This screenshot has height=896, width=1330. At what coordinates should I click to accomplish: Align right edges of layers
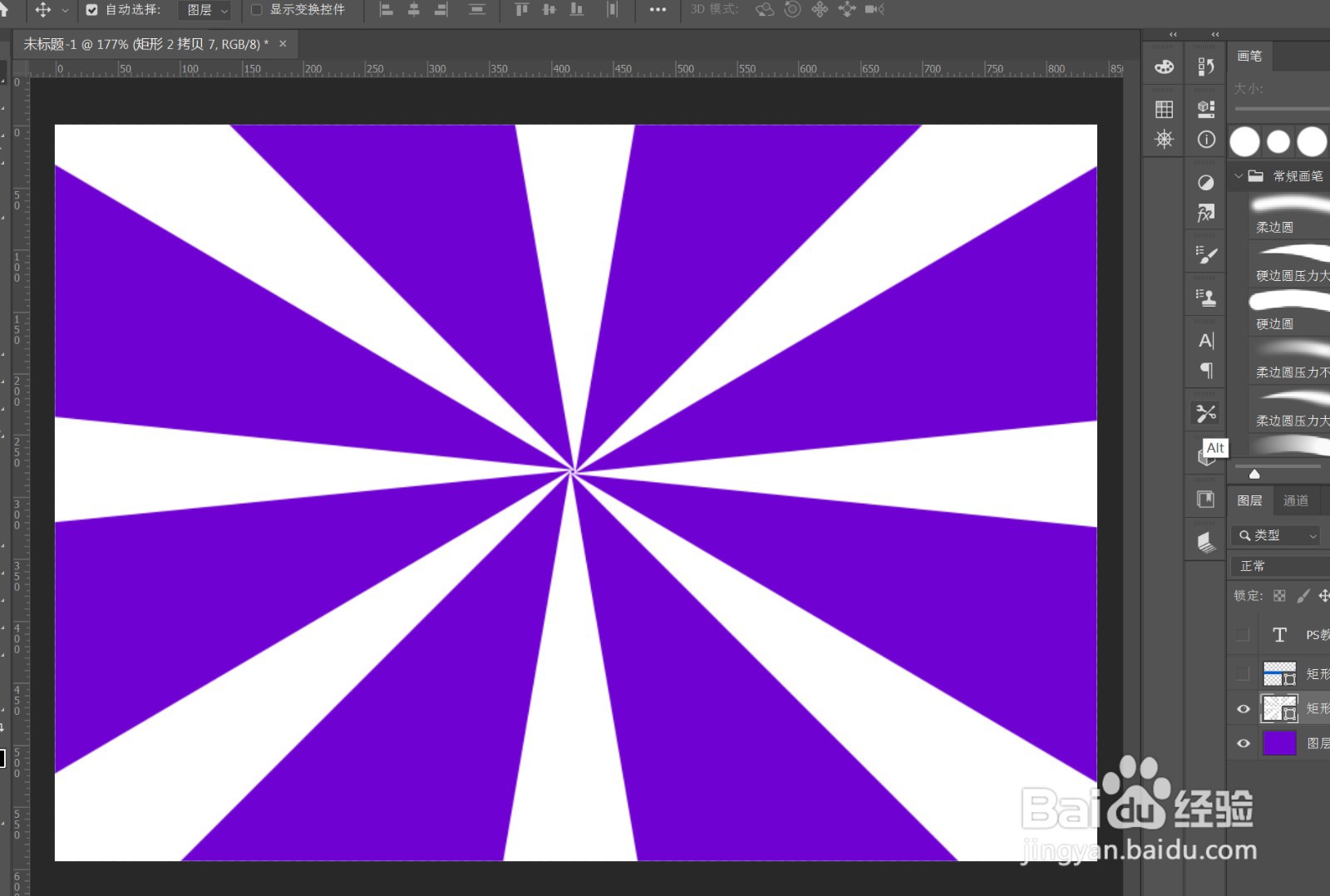(441, 10)
